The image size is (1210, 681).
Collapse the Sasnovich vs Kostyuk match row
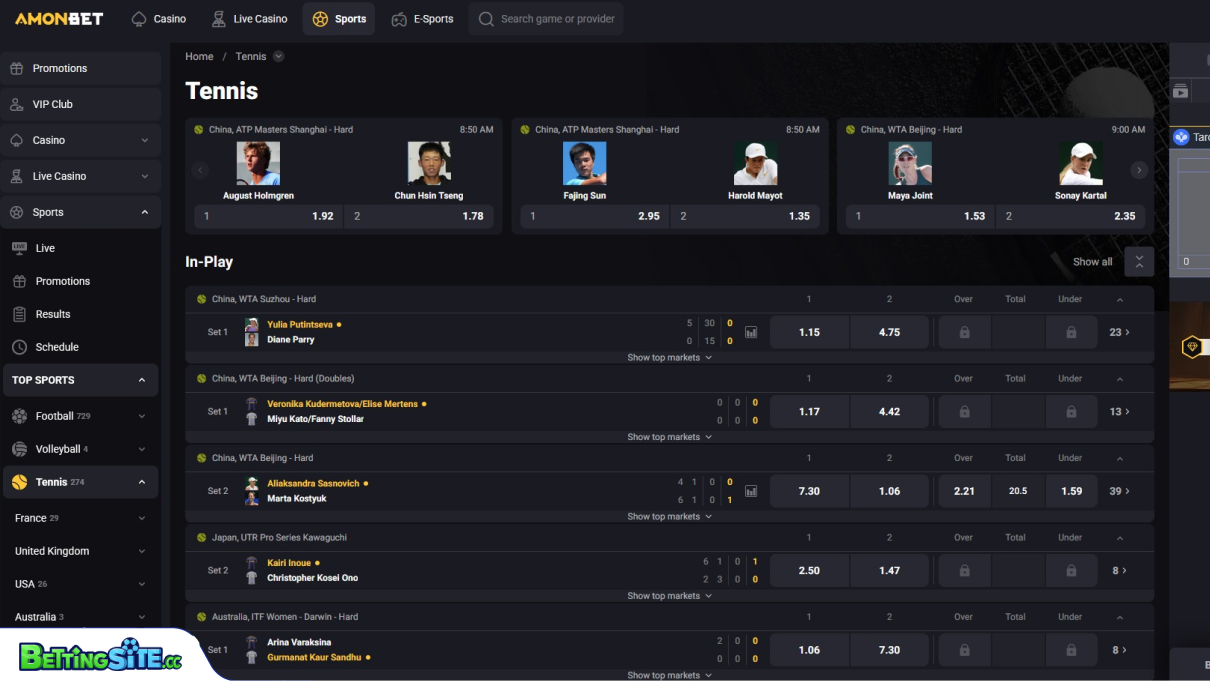click(x=1120, y=457)
